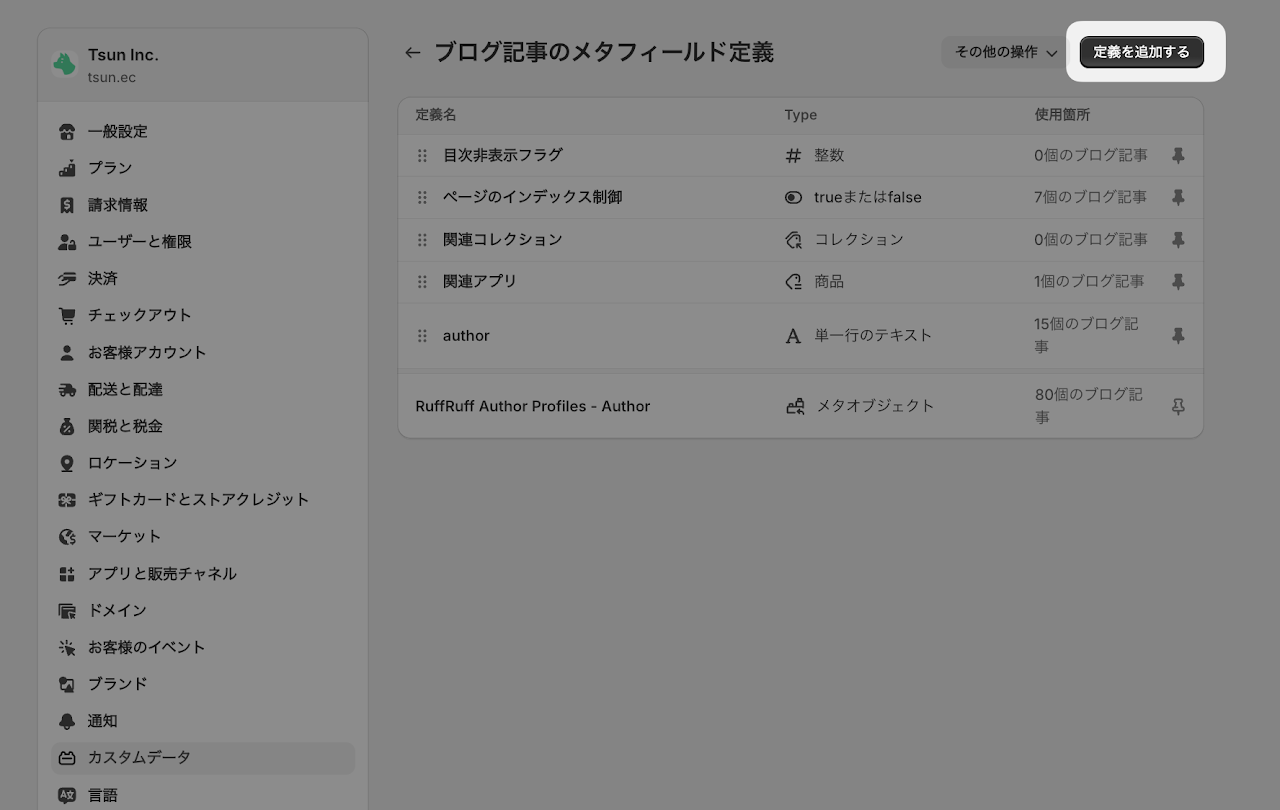The height and width of the screenshot is (810, 1280).
Task: Click the 通知 bell icon
Action: pos(67,721)
